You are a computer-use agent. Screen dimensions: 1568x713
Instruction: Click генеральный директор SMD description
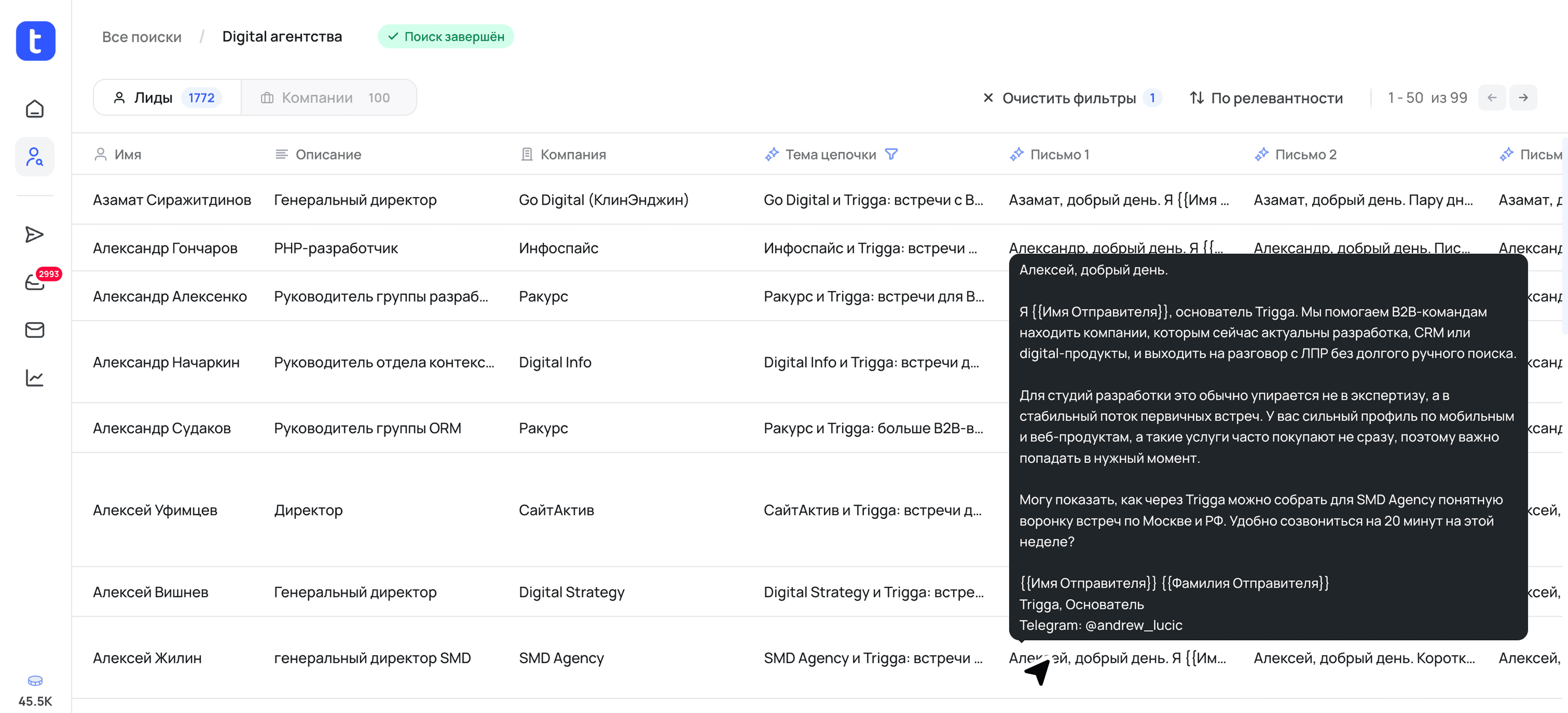pos(372,658)
